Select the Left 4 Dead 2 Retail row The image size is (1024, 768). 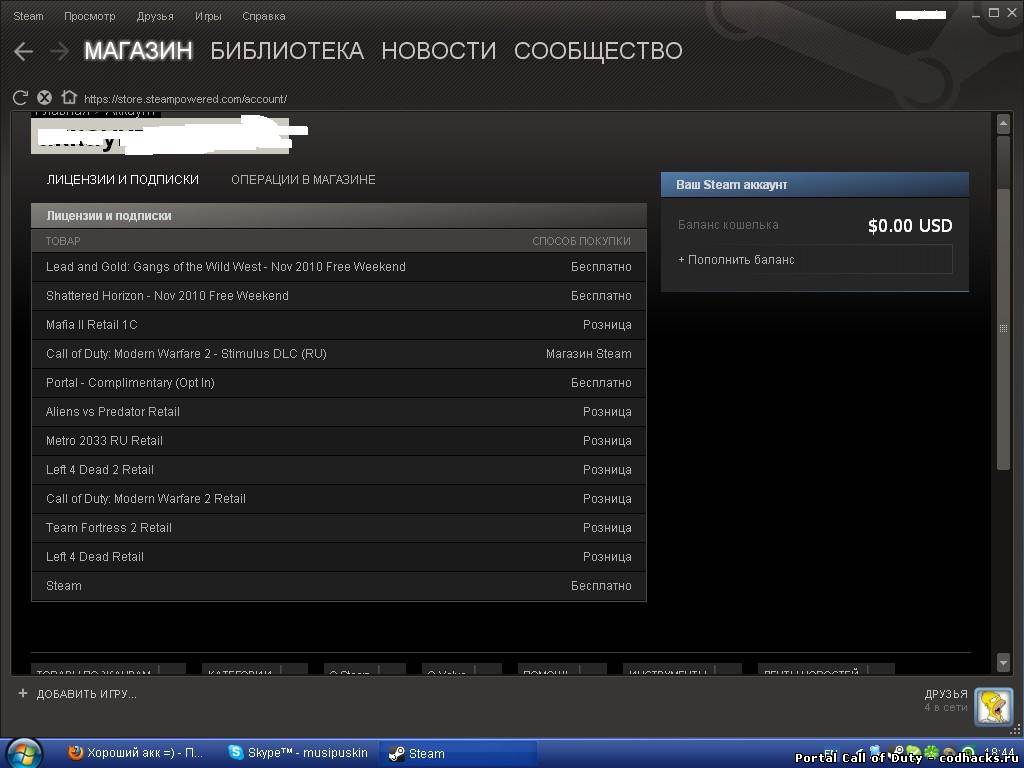point(339,470)
